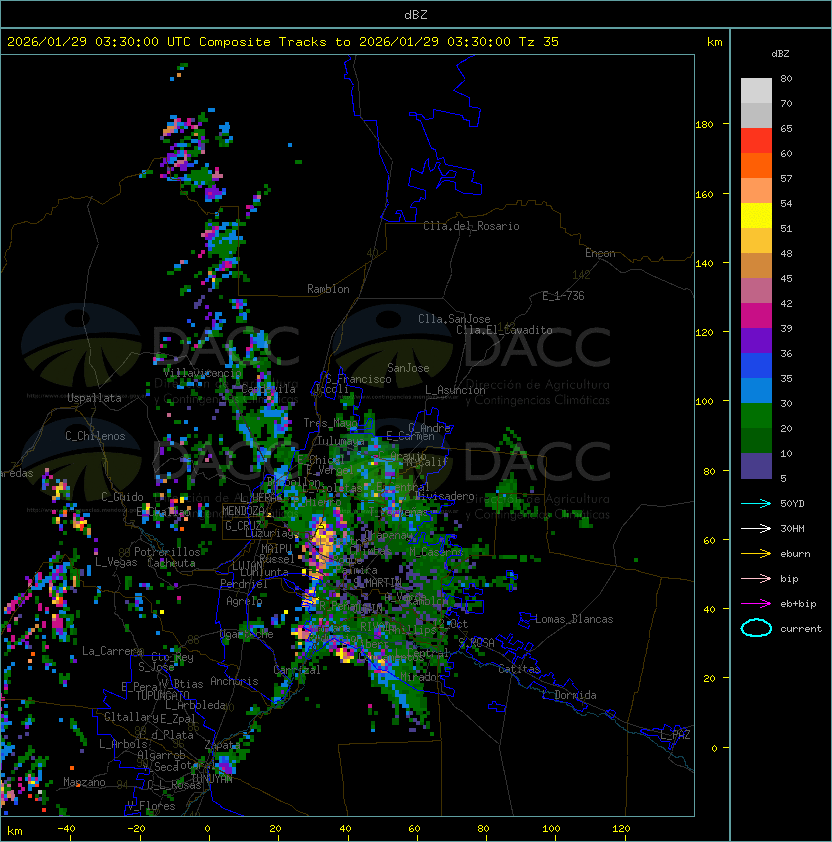Screen dimensions: 832x842
Task: Click the 'Encon' place label
Action: click(600, 253)
